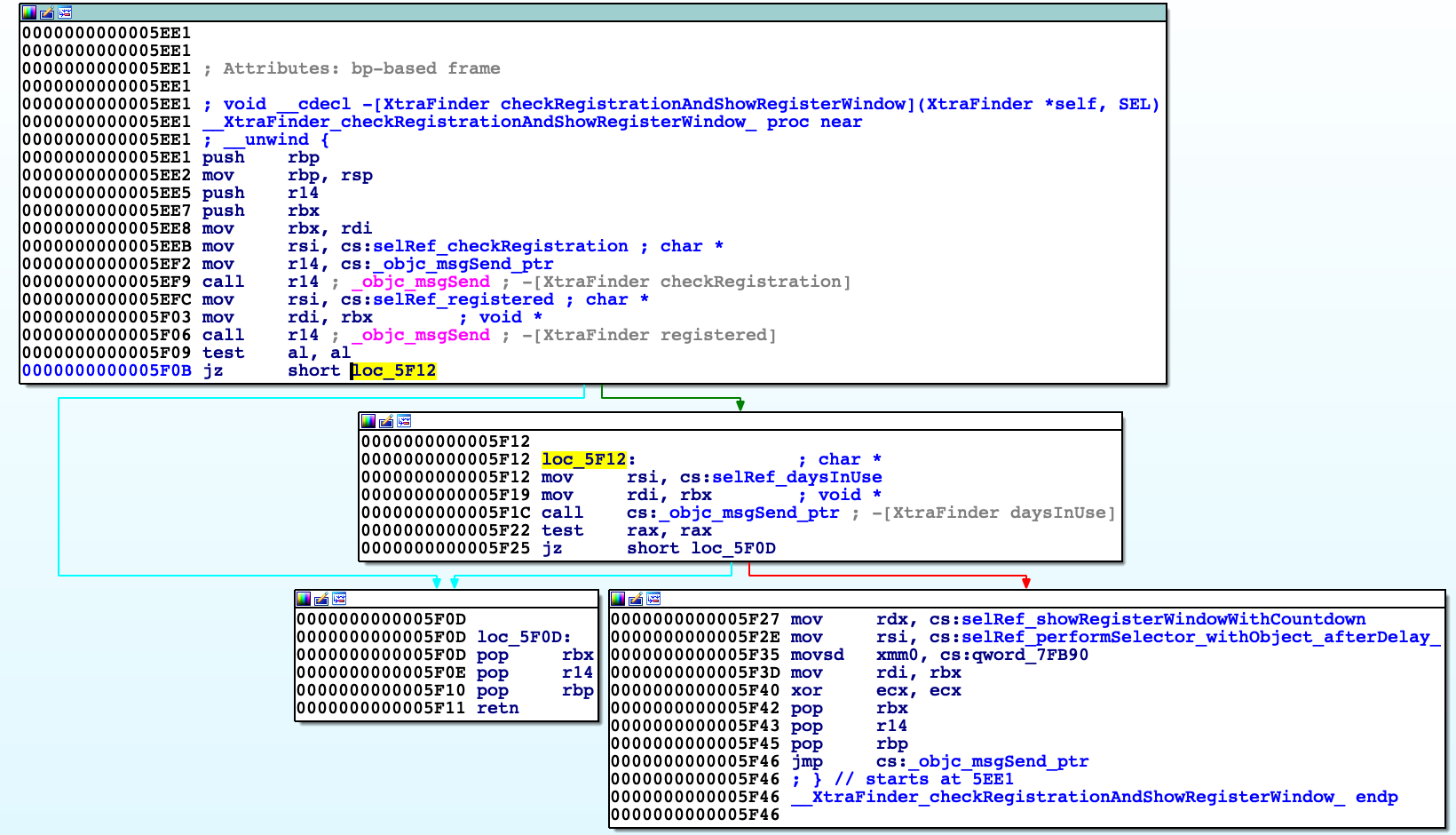This screenshot has width=1456, height=835.
Task: Click selRef_performSelector_withObject_afterDelay_ operand
Action: click(1201, 637)
